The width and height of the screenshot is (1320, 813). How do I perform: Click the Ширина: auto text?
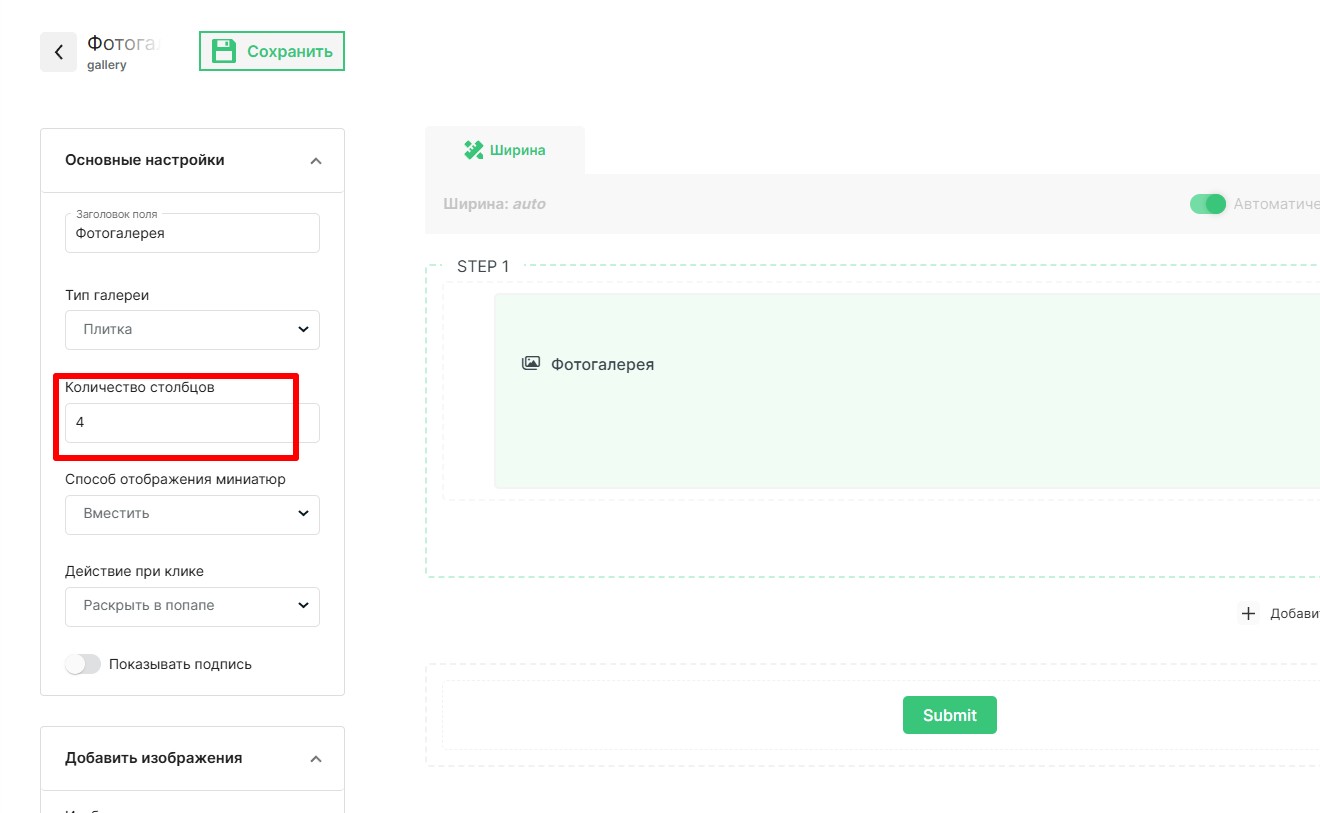click(494, 204)
